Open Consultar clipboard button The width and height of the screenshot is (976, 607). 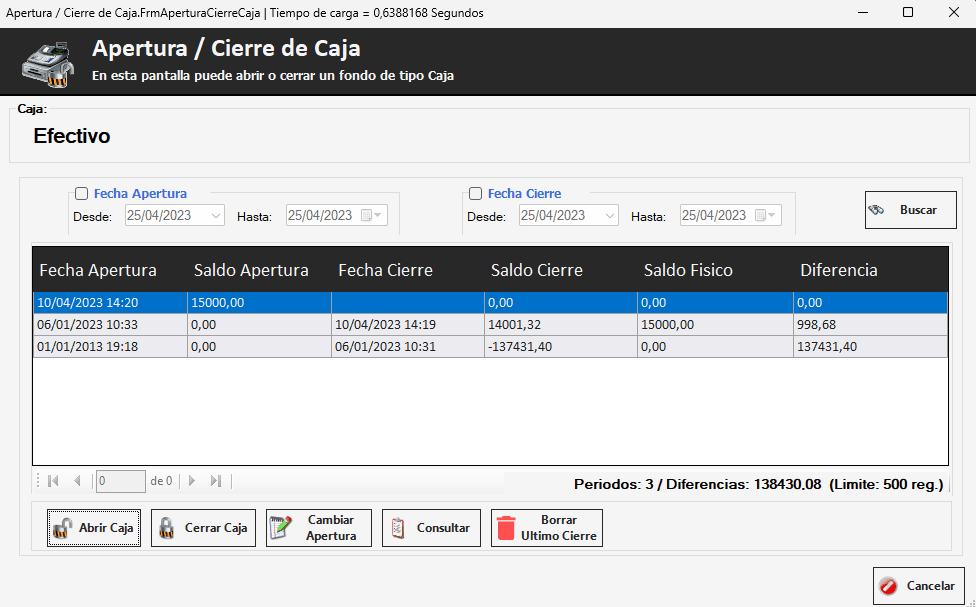(431, 528)
